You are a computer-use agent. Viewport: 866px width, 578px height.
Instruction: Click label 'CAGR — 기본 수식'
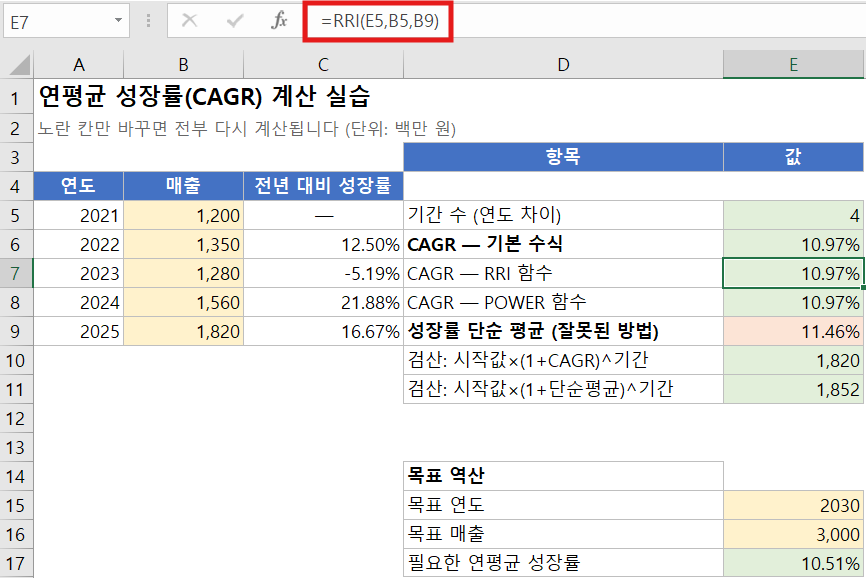(x=563, y=245)
